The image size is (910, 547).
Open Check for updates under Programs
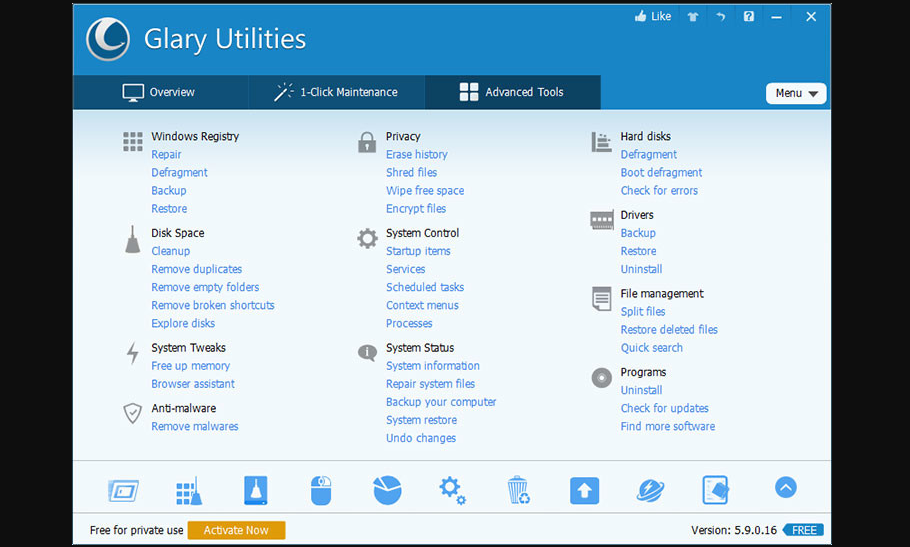coord(665,408)
